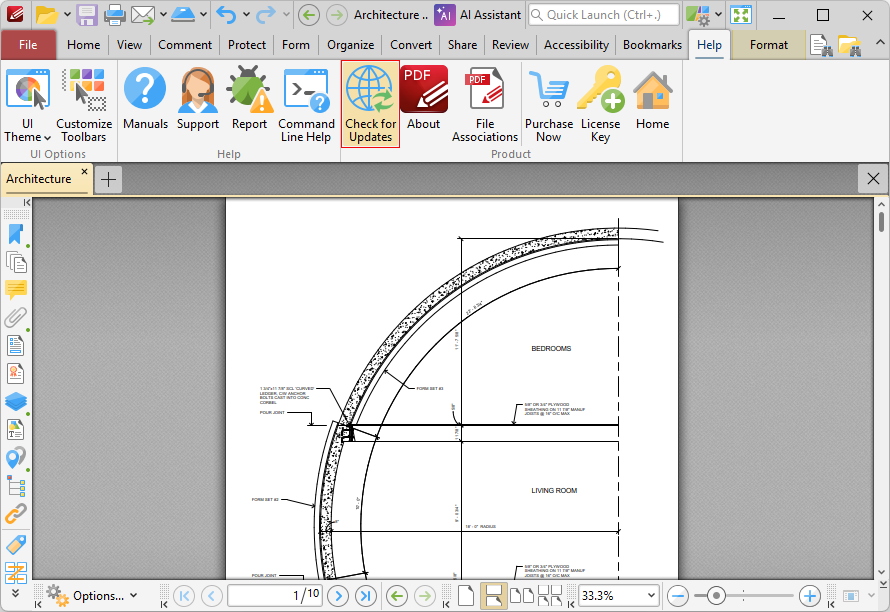Viewport: 890px width, 612px height.
Task: Select the Architecture document tab
Action: [39, 179]
